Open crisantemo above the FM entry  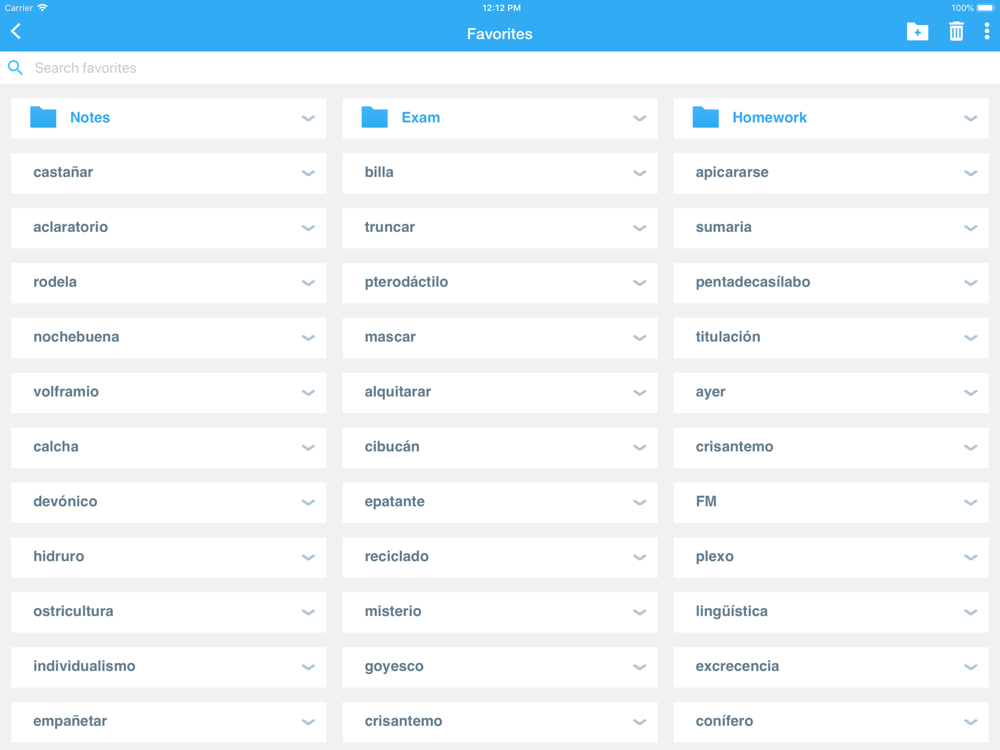(x=734, y=446)
